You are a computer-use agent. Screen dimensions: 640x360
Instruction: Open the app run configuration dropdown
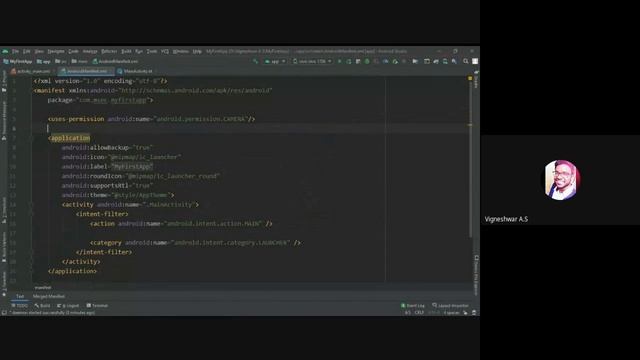[275, 61]
